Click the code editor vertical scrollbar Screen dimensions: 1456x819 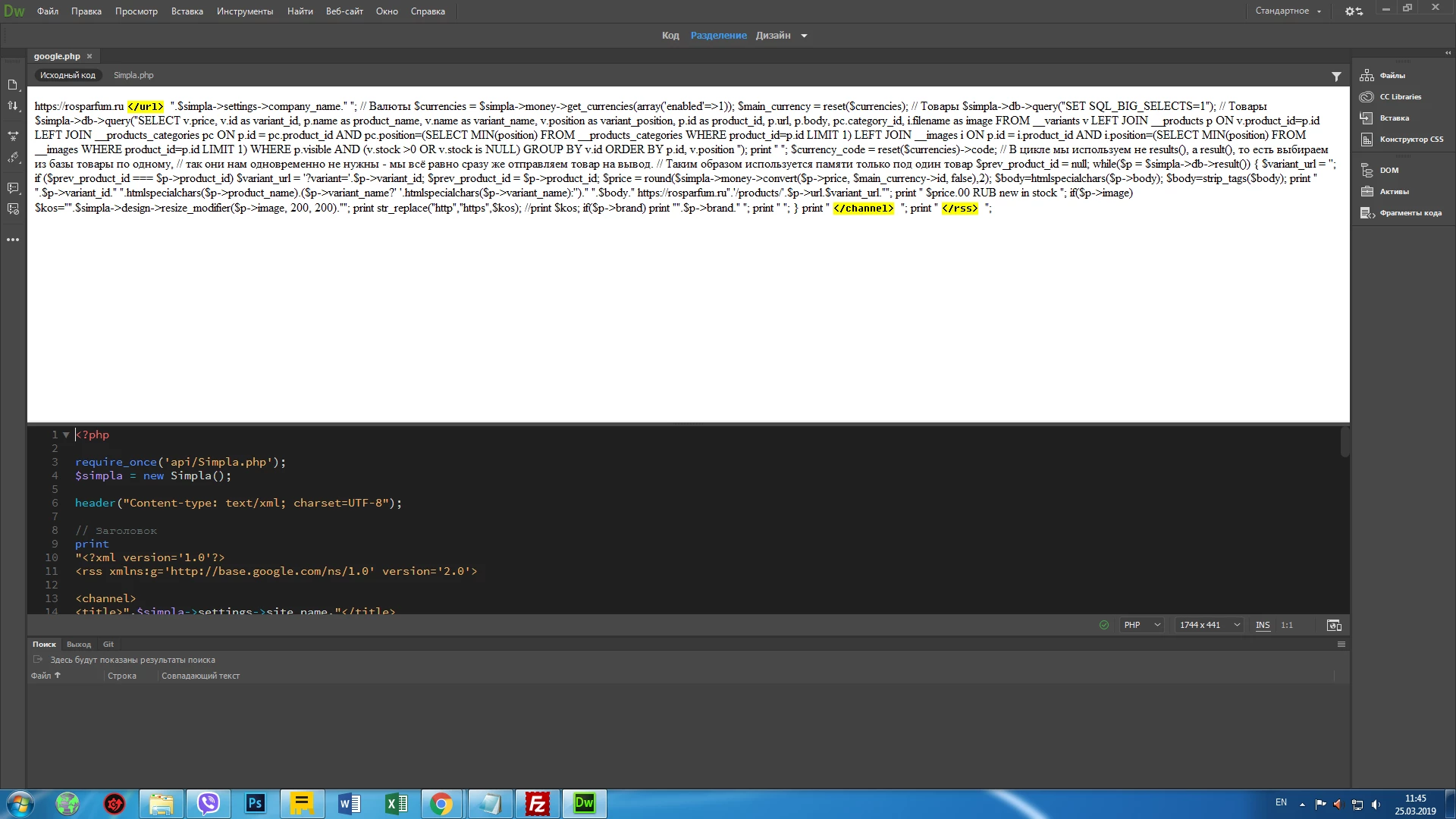1345,443
